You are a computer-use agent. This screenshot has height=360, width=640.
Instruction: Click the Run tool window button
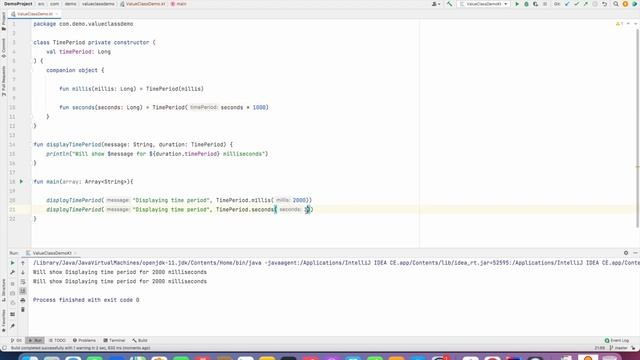(x=35, y=340)
